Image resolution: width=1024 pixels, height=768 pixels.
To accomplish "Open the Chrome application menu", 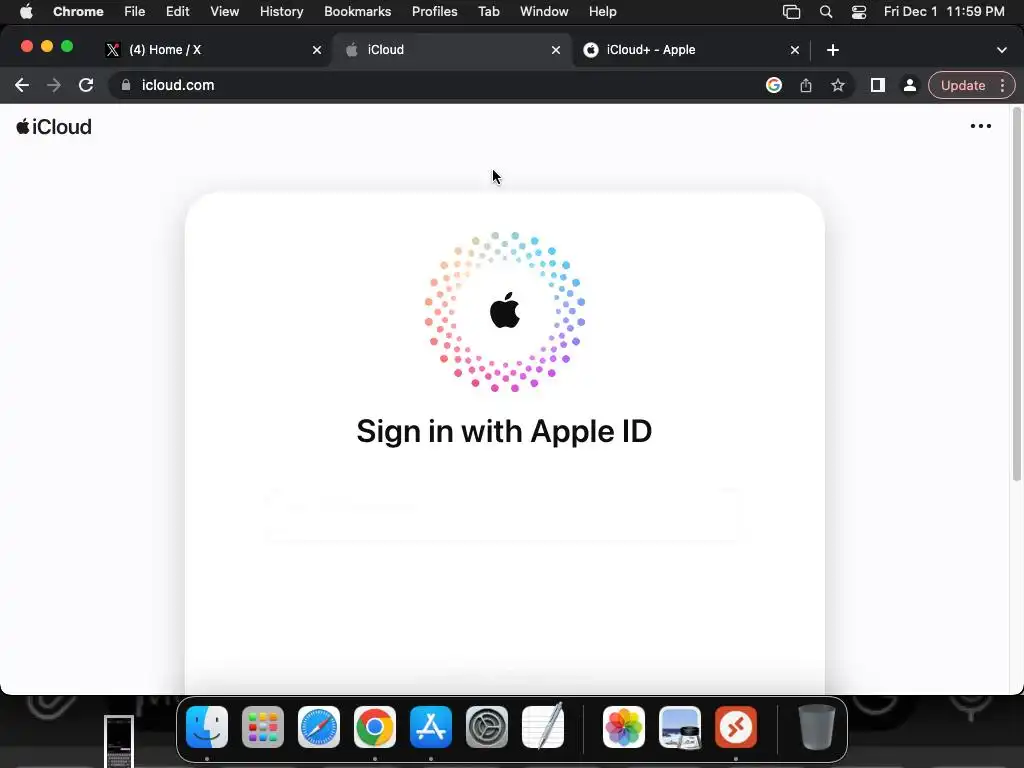I will pos(78,11).
